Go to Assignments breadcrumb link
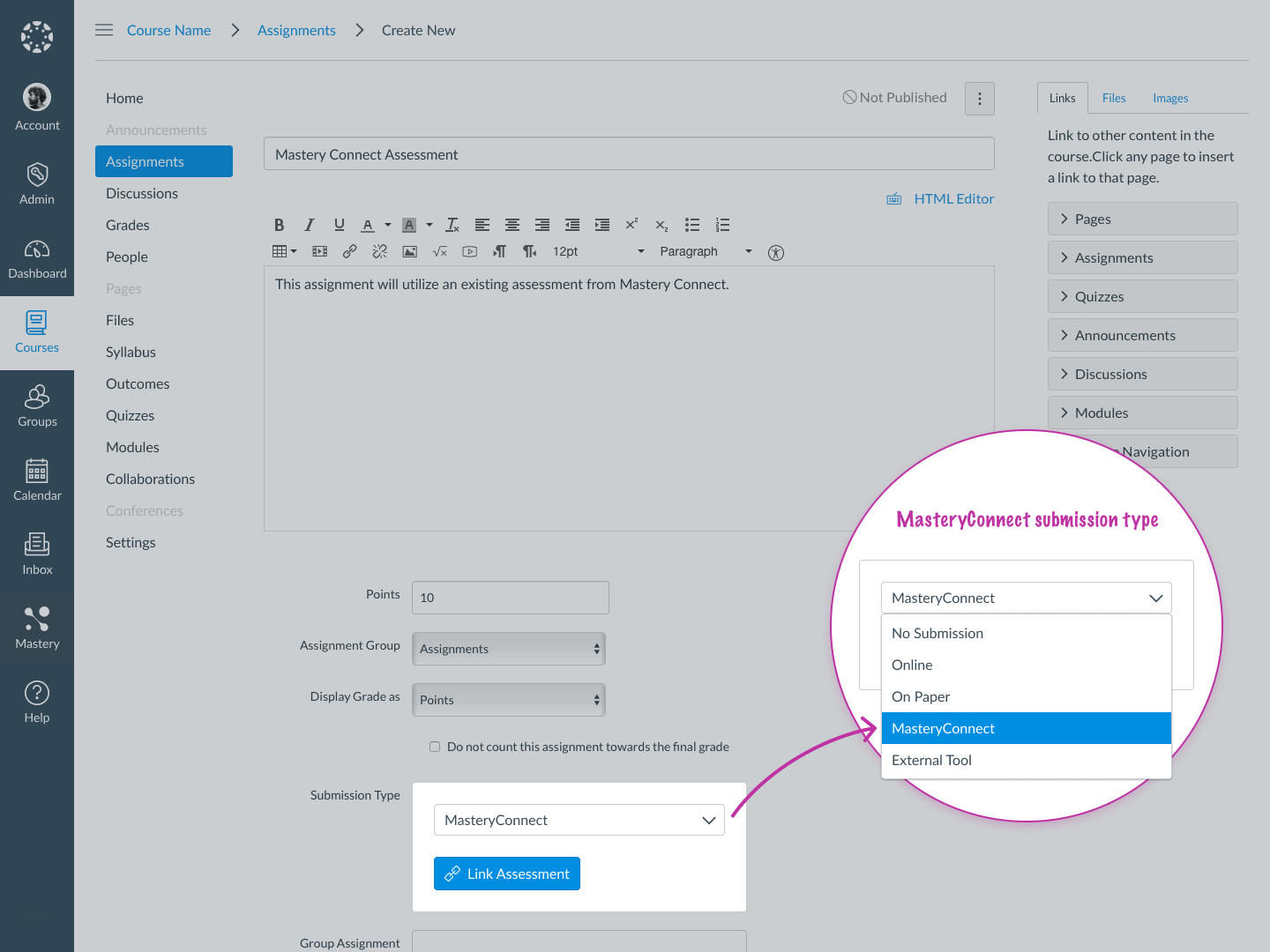1270x952 pixels. pyautogui.click(x=296, y=30)
